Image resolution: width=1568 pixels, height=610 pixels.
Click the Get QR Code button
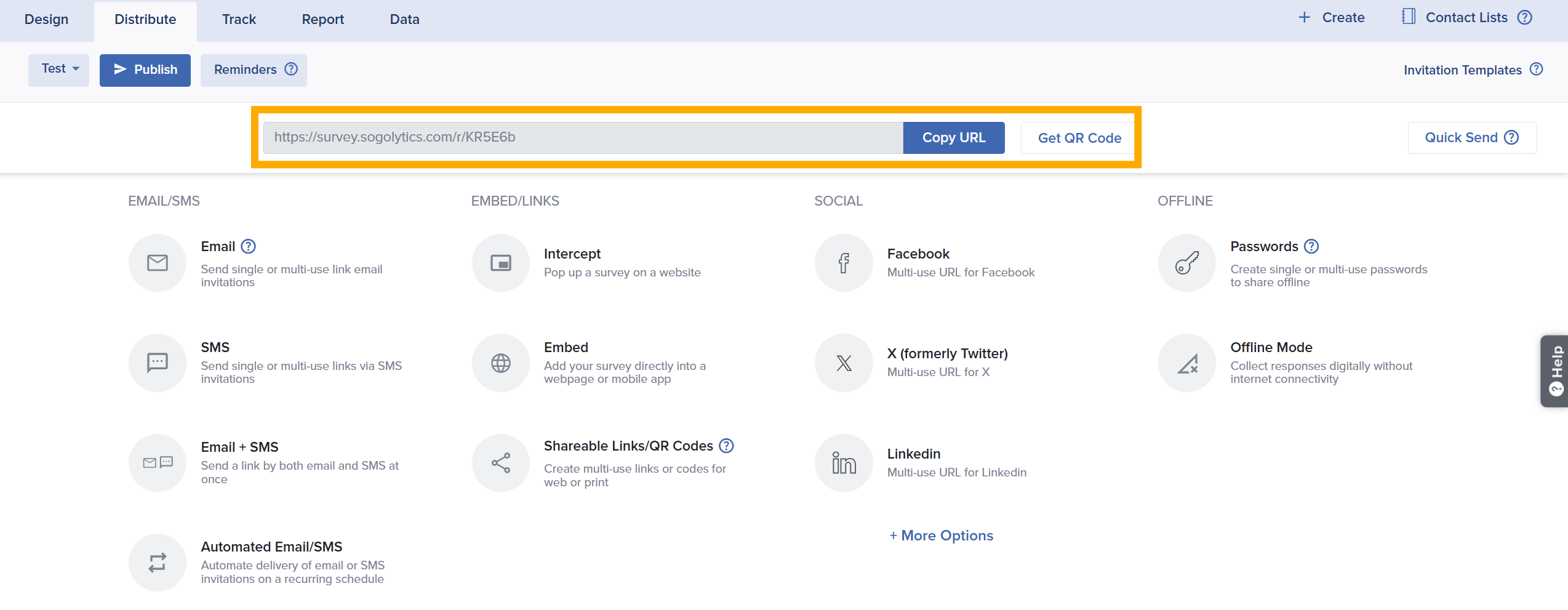point(1079,138)
